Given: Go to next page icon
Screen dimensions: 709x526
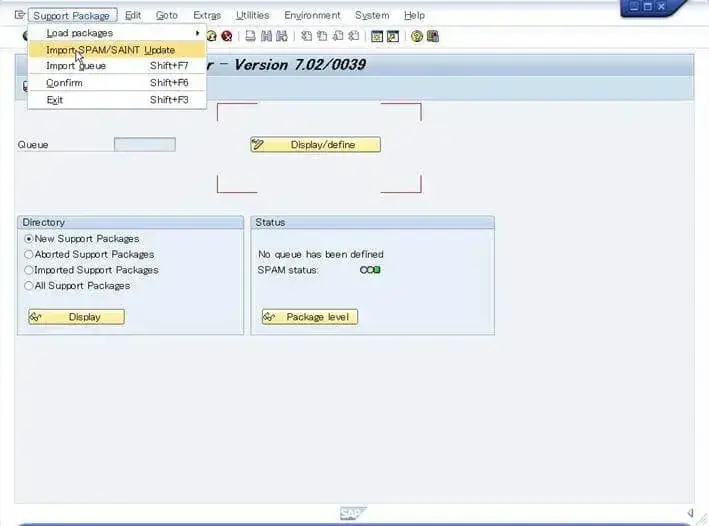Looking at the screenshot, I should pyautogui.click(x=338, y=36).
